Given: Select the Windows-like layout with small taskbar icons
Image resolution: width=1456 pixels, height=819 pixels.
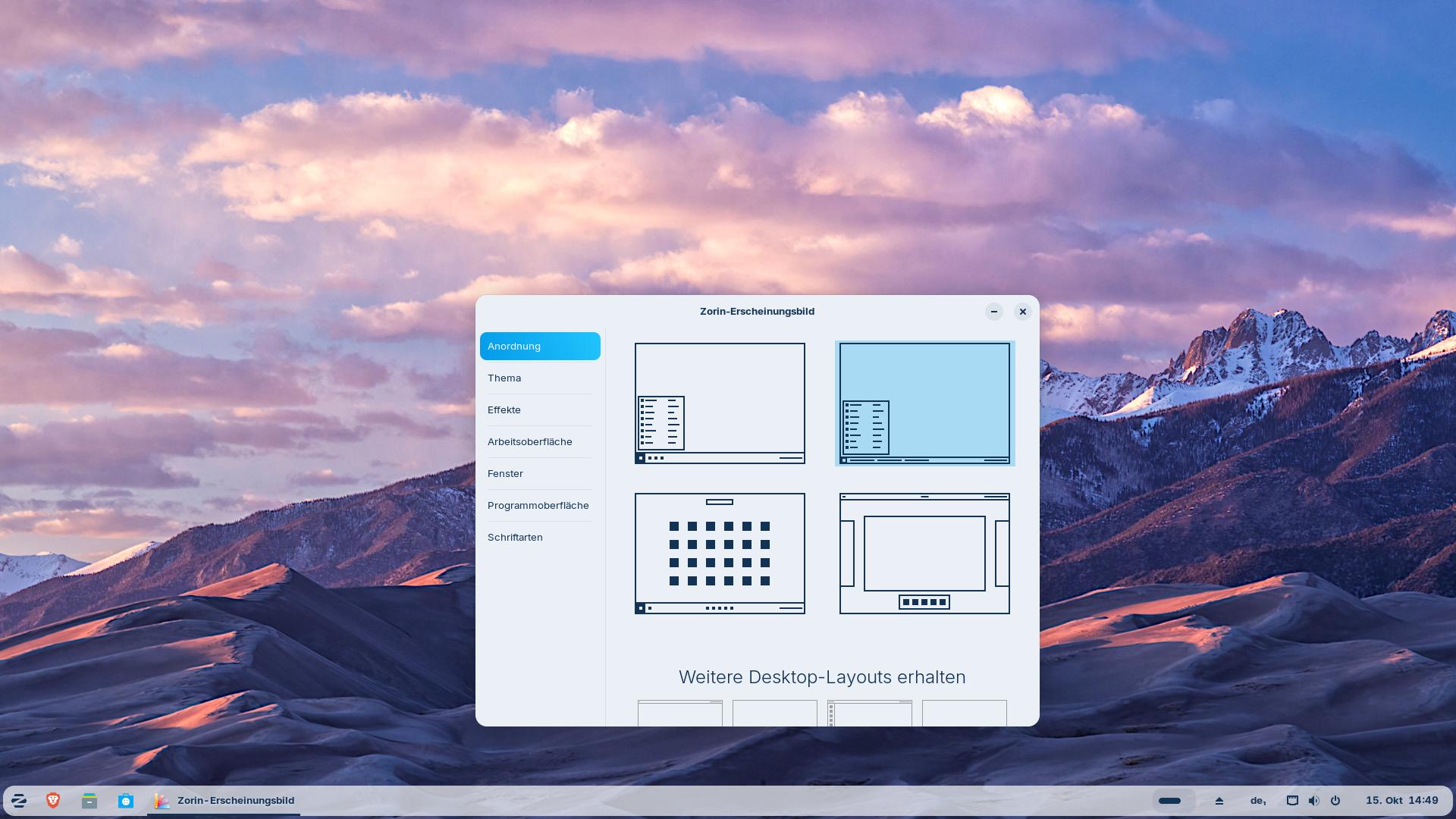Looking at the screenshot, I should pyautogui.click(x=720, y=403).
